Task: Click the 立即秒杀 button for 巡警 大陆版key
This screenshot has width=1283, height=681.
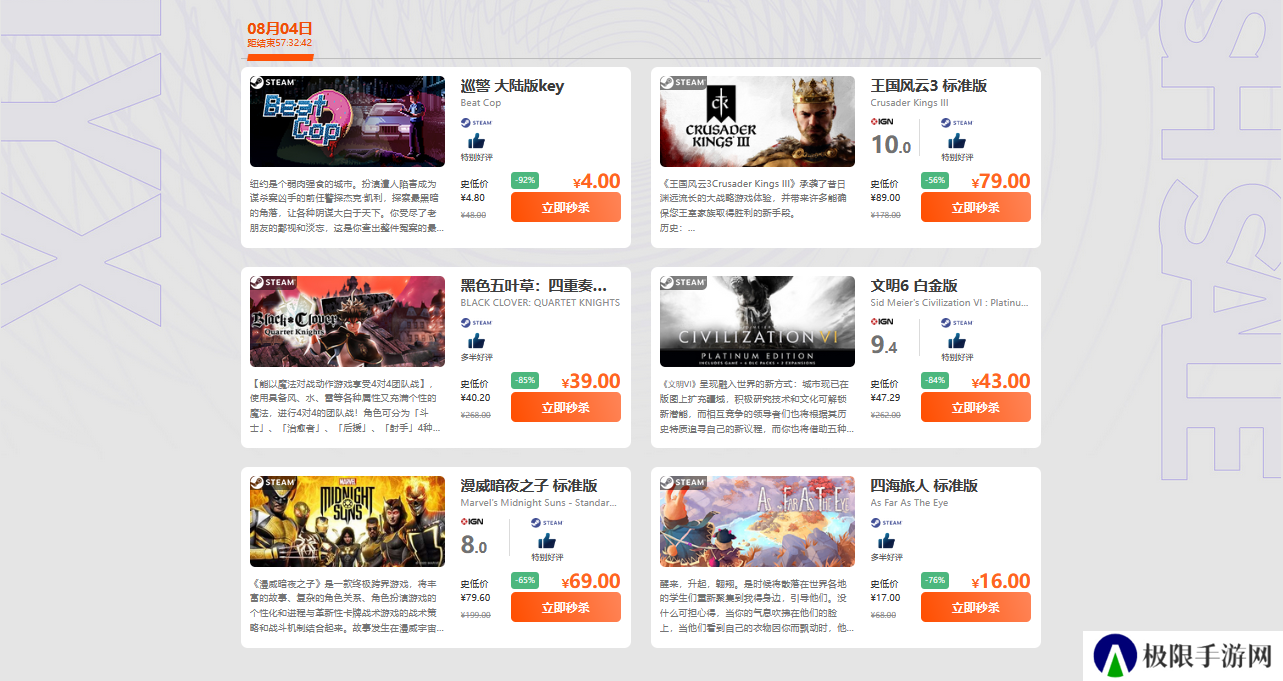Action: point(566,207)
